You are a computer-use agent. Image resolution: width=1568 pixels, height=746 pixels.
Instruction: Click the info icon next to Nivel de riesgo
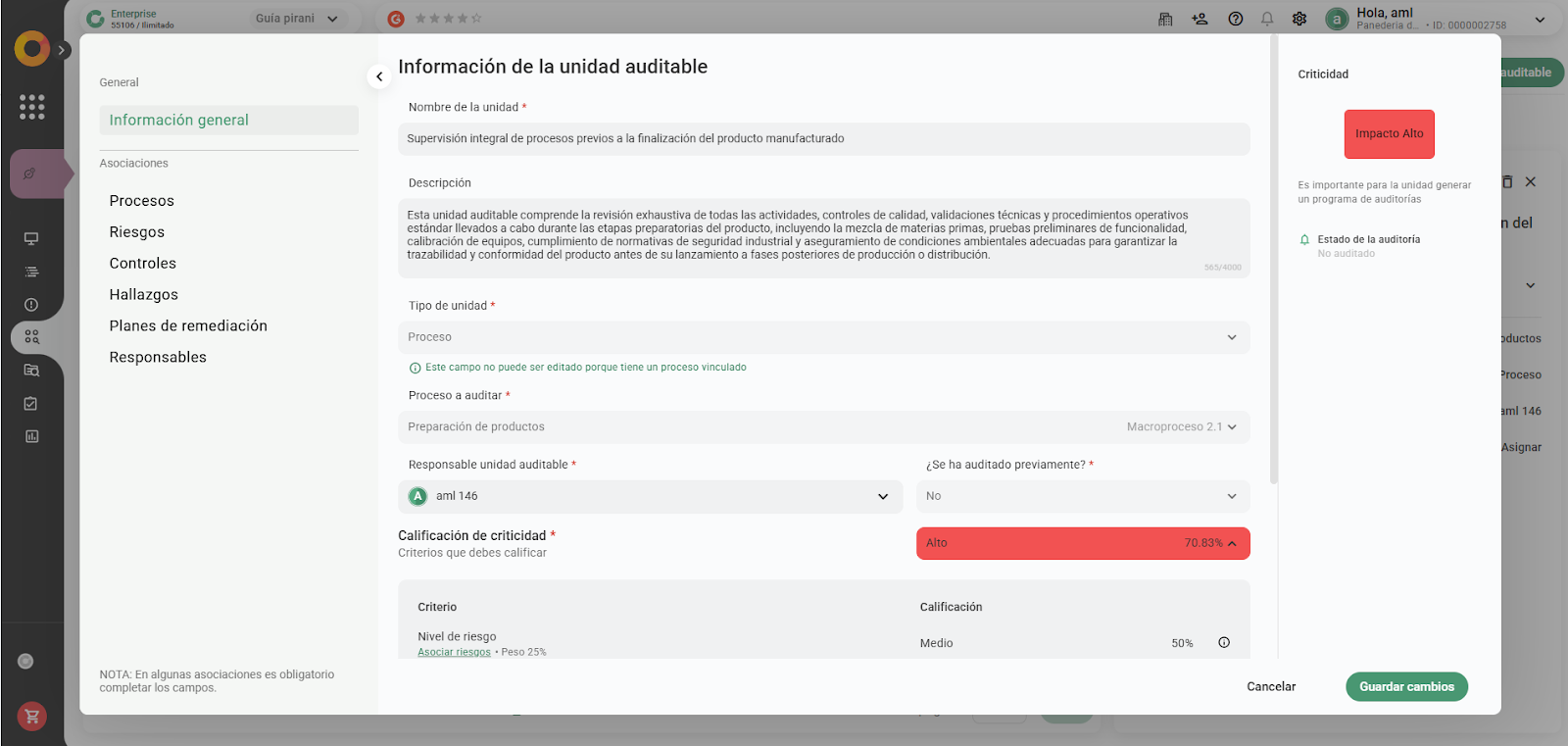click(1223, 643)
